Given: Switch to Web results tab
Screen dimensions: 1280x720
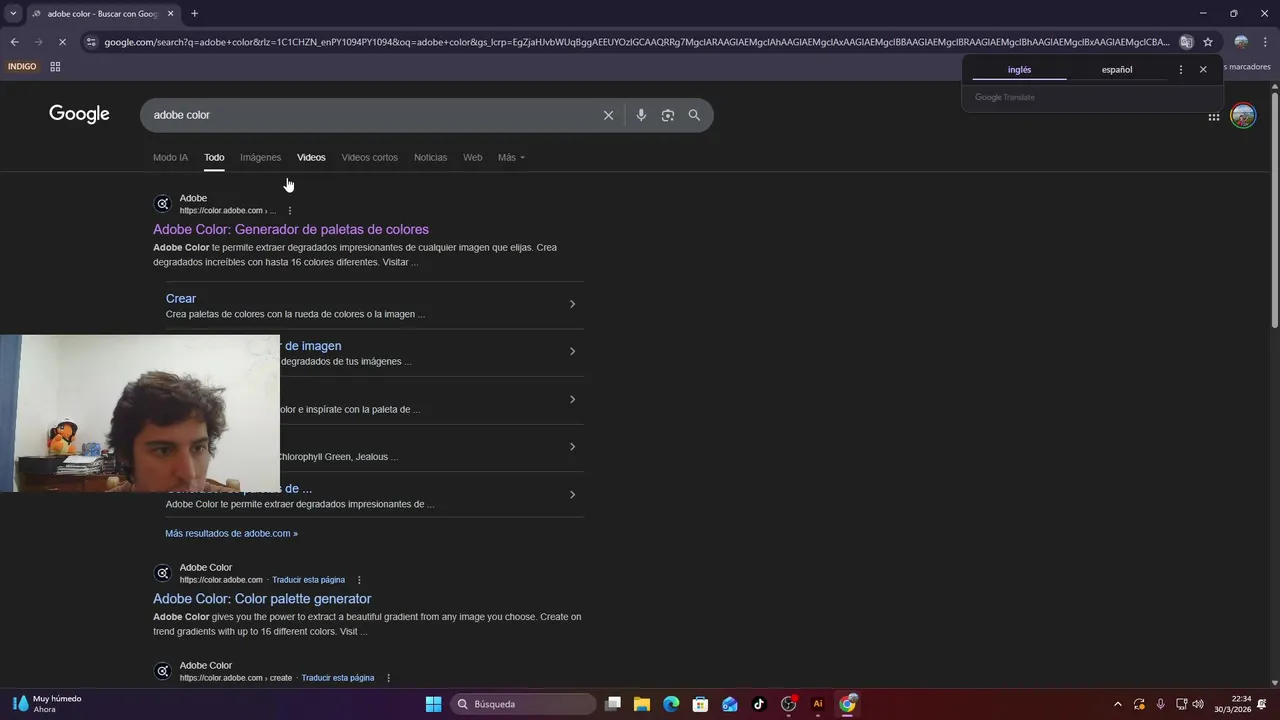Looking at the screenshot, I should (472, 157).
